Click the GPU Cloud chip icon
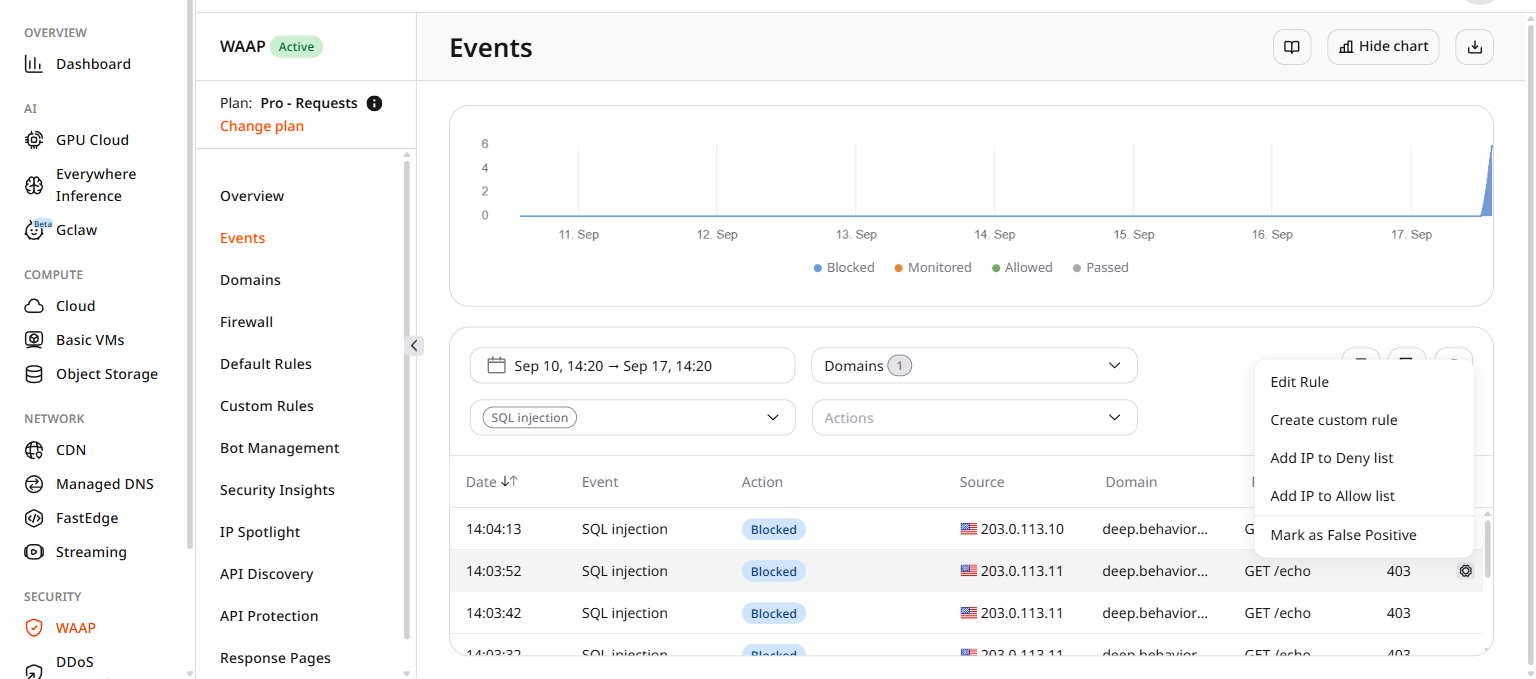Screen dimensions: 1536x679 tap(34, 140)
